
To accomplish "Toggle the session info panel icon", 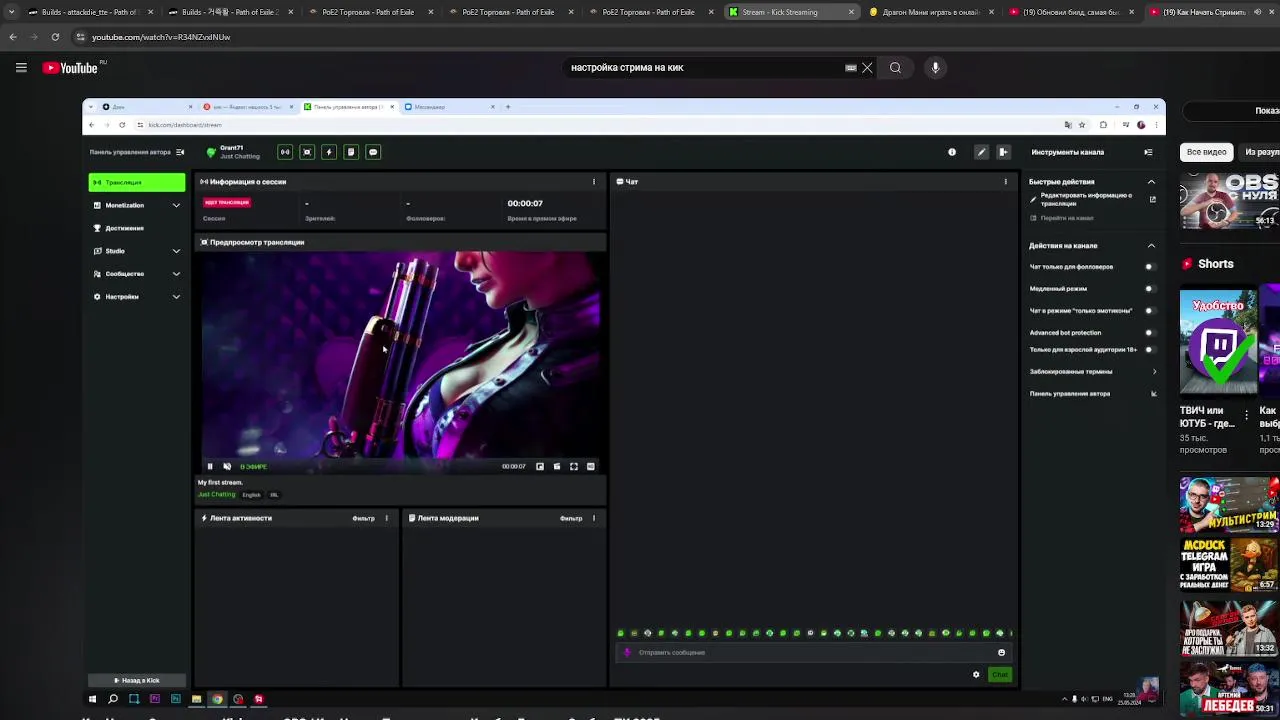I will pos(285,152).
